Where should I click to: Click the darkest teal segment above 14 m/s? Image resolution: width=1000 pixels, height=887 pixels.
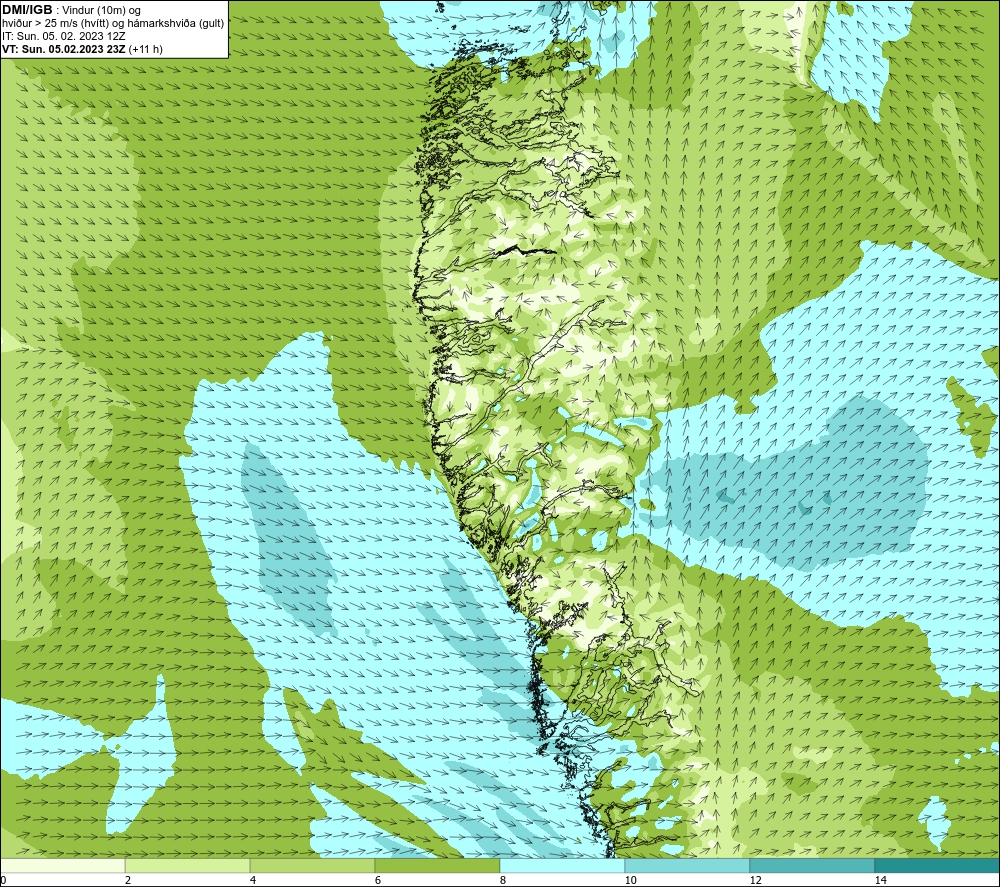(x=937, y=865)
